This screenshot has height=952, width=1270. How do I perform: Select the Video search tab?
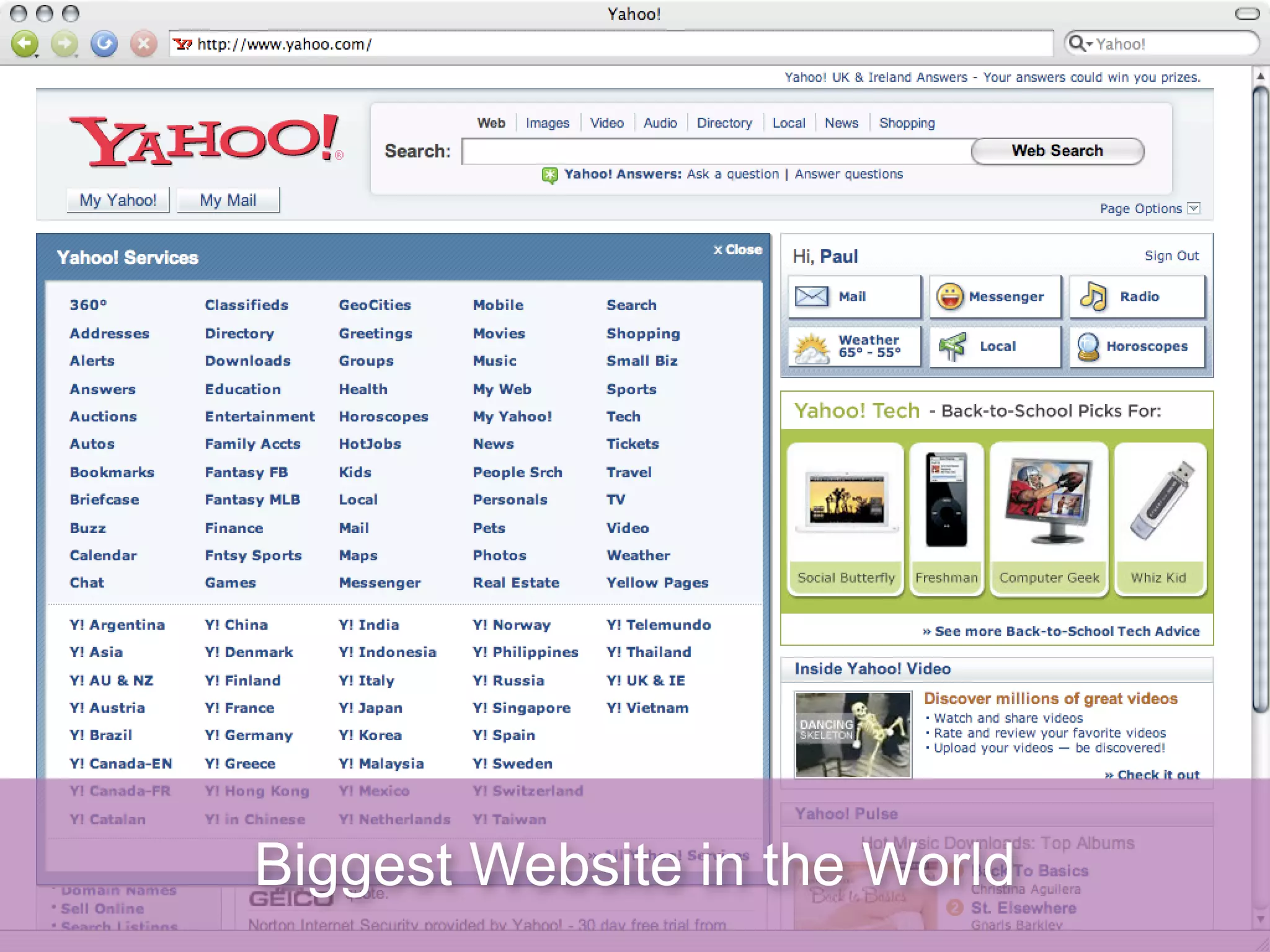(607, 123)
